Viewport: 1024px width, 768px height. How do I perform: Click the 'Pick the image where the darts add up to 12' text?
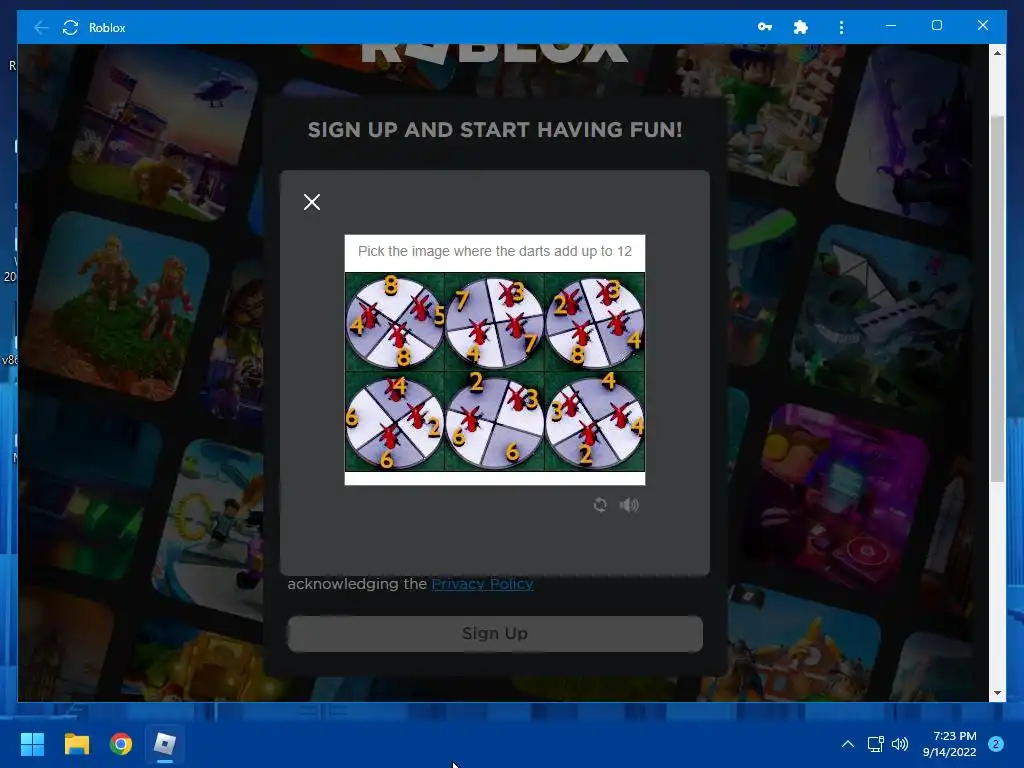tap(495, 251)
